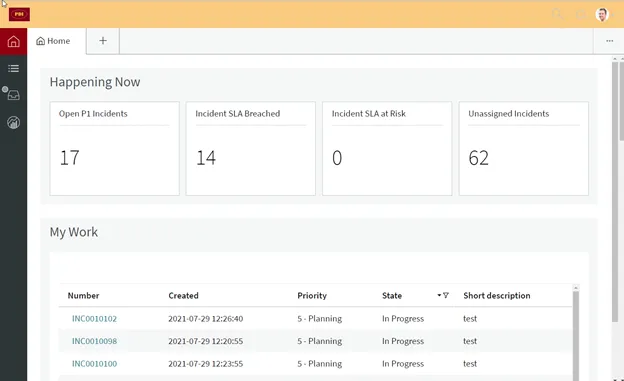Open the Unassigned Incidents card
Image resolution: width=624 pixels, height=381 pixels.
(524, 148)
